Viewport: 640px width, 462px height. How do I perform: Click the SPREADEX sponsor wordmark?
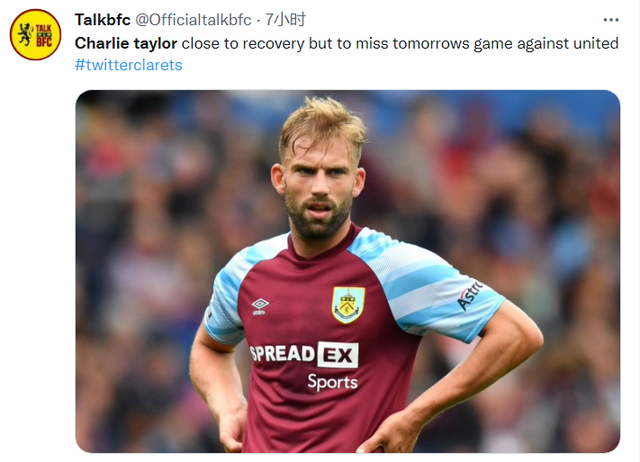click(x=303, y=354)
